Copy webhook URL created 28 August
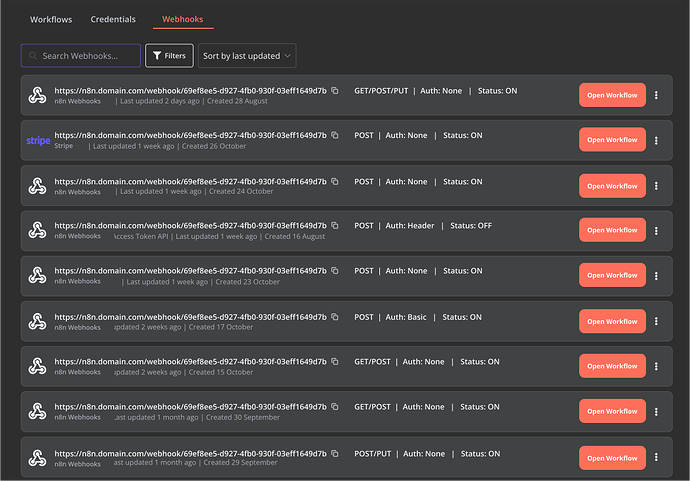The width and height of the screenshot is (690, 481). (335, 91)
